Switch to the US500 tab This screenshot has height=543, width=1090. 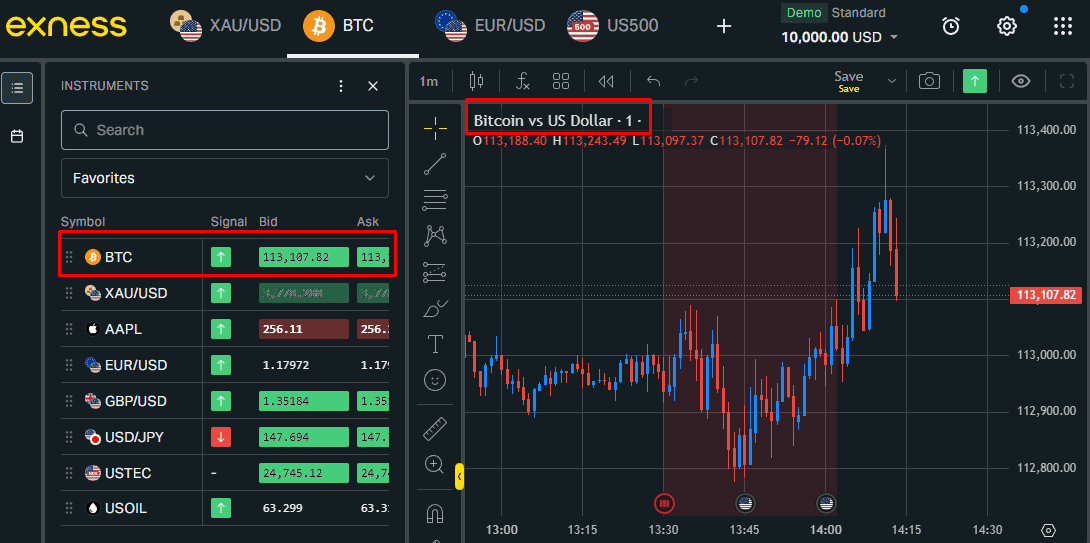[x=612, y=26]
